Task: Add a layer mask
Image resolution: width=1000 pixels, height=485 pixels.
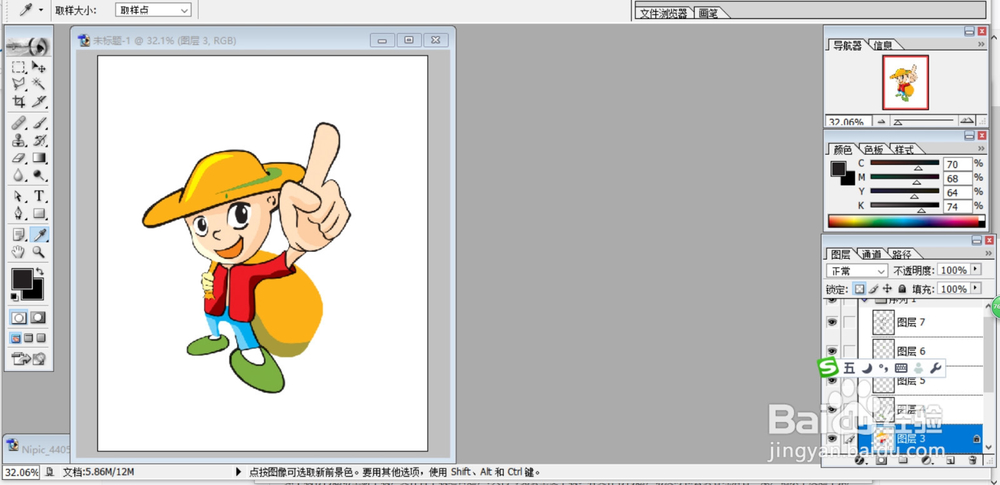Action: point(881,459)
